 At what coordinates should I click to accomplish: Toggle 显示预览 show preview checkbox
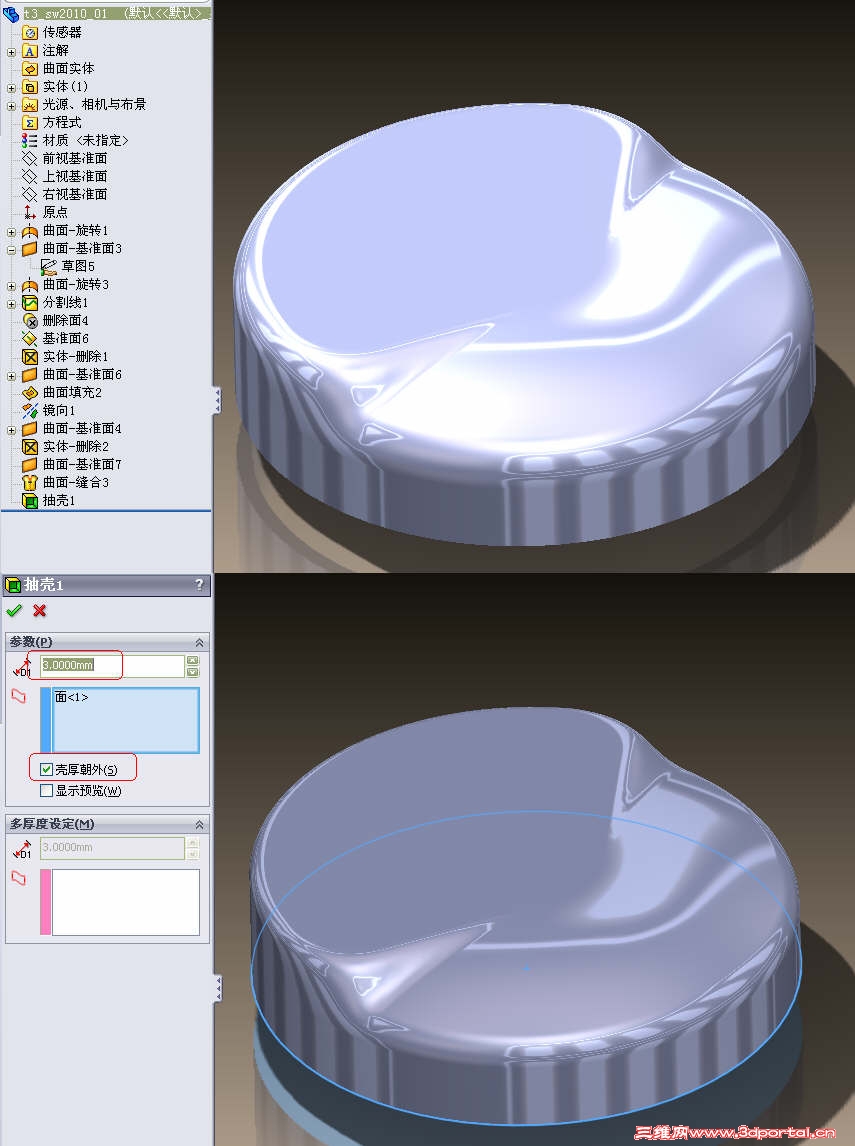[x=47, y=790]
